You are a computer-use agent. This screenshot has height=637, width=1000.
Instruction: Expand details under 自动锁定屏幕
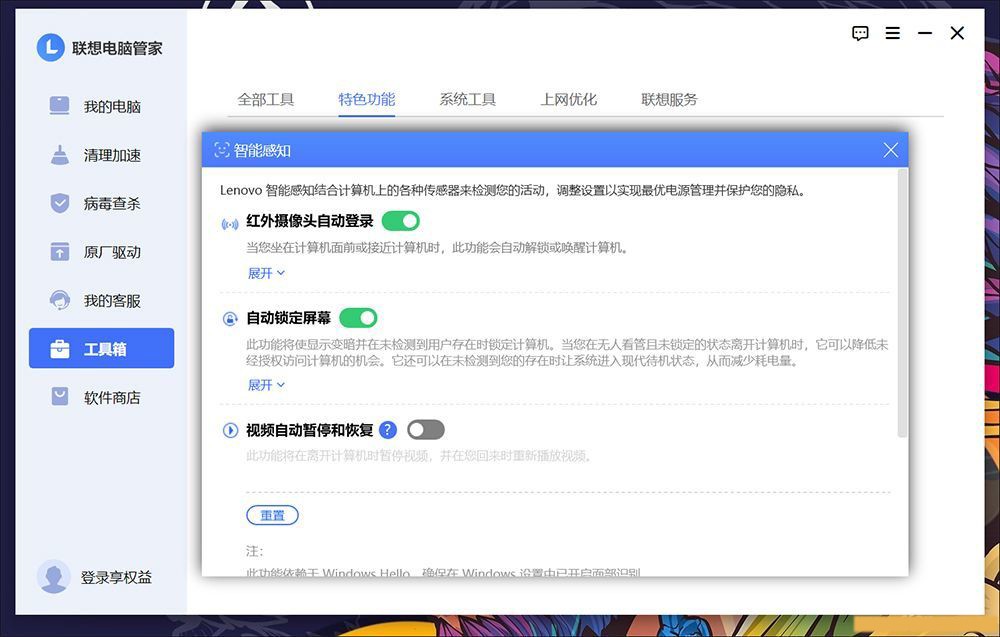pyautogui.click(x=266, y=385)
